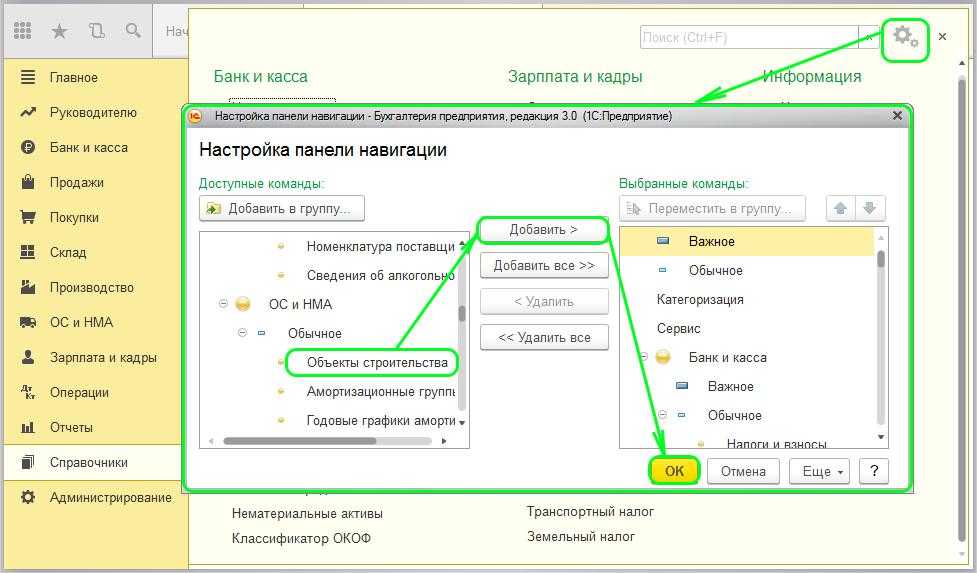Go to Зарплата и кадры in sidebar
The width and height of the screenshot is (977, 573).
coord(102,357)
